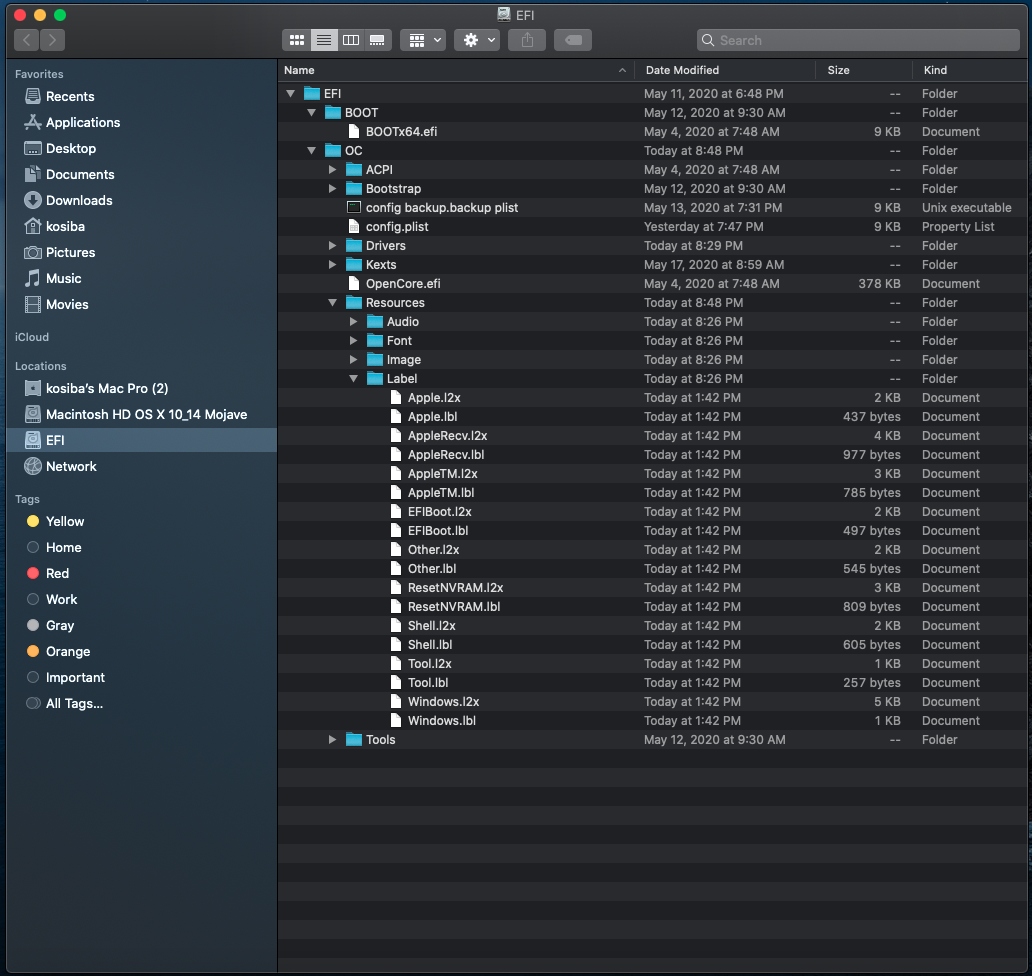Click into the Search field

click(858, 40)
